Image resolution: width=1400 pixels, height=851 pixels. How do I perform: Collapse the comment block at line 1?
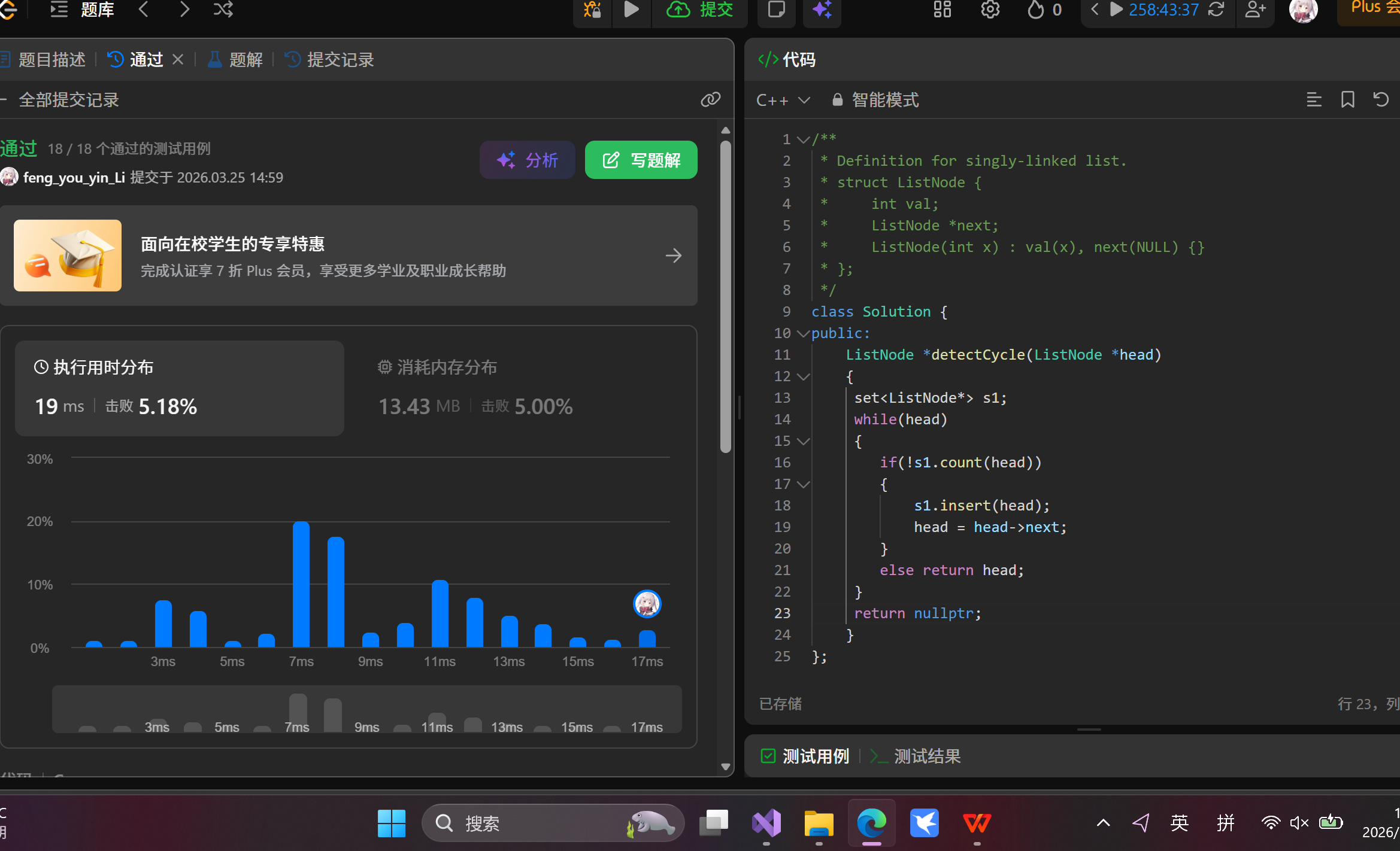click(803, 139)
